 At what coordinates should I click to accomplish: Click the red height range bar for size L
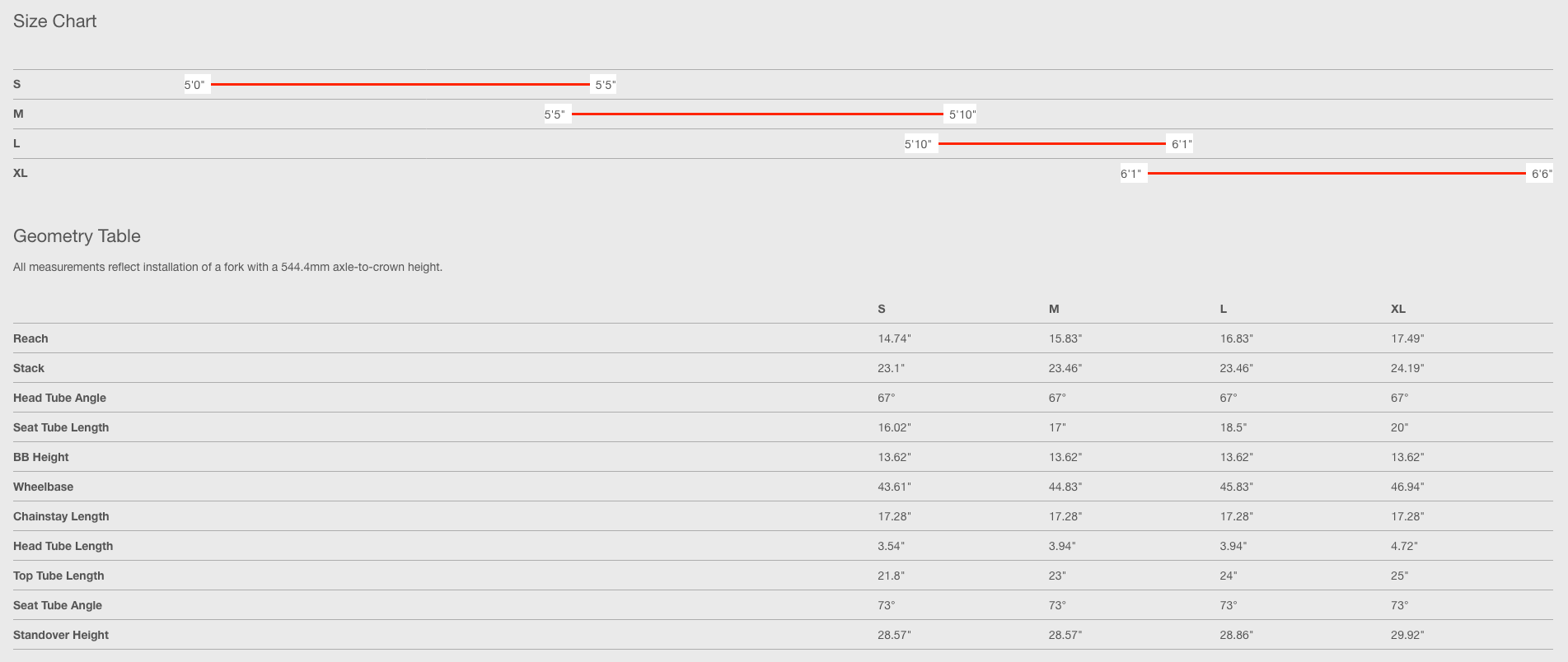[x=1051, y=144]
